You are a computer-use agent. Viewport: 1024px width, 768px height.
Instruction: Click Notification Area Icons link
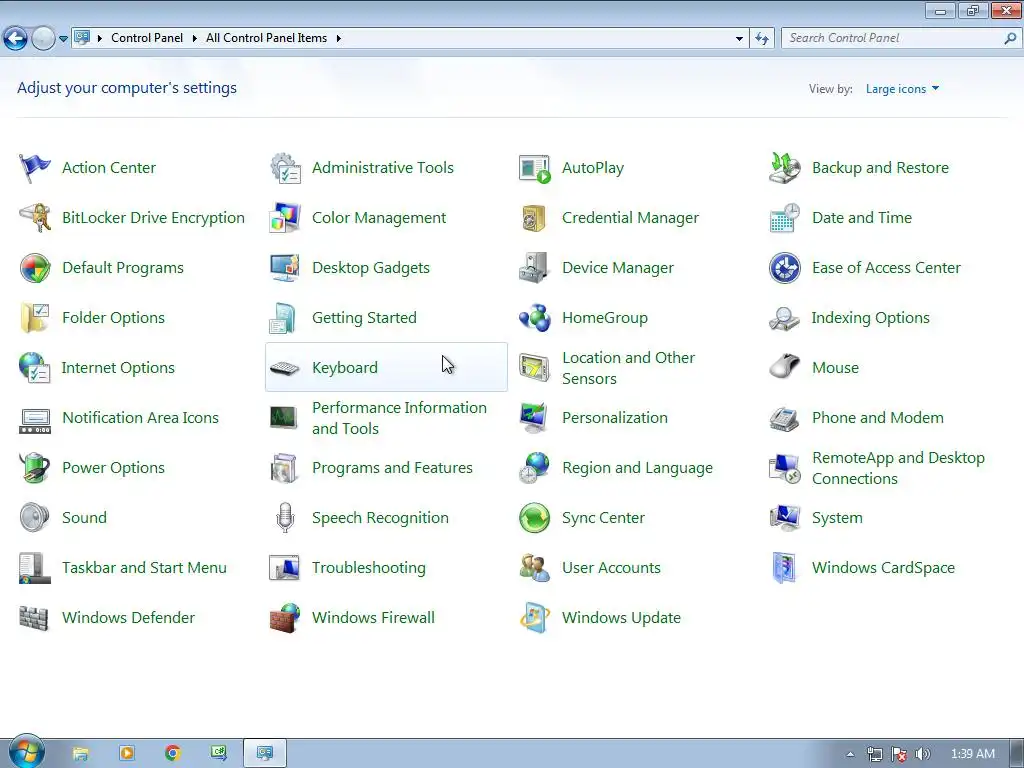point(140,417)
